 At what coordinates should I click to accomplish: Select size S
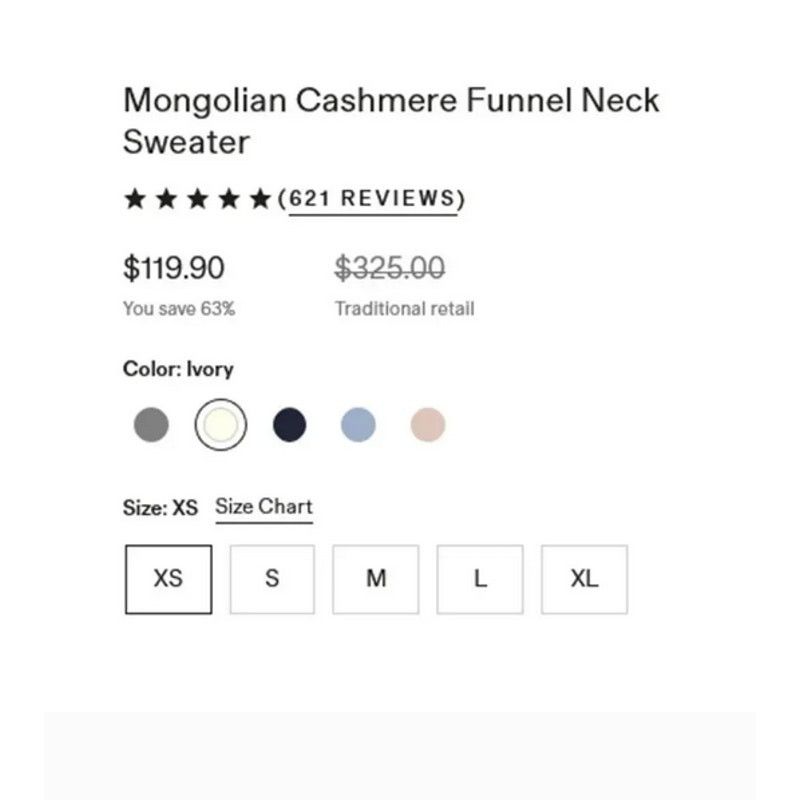[272, 579]
